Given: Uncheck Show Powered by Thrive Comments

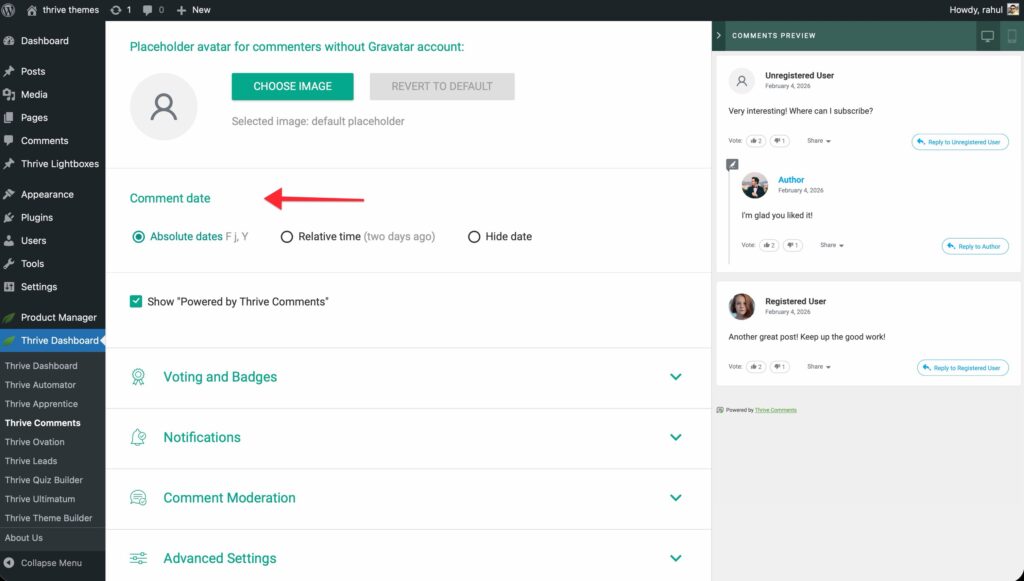Looking at the screenshot, I should [136, 301].
